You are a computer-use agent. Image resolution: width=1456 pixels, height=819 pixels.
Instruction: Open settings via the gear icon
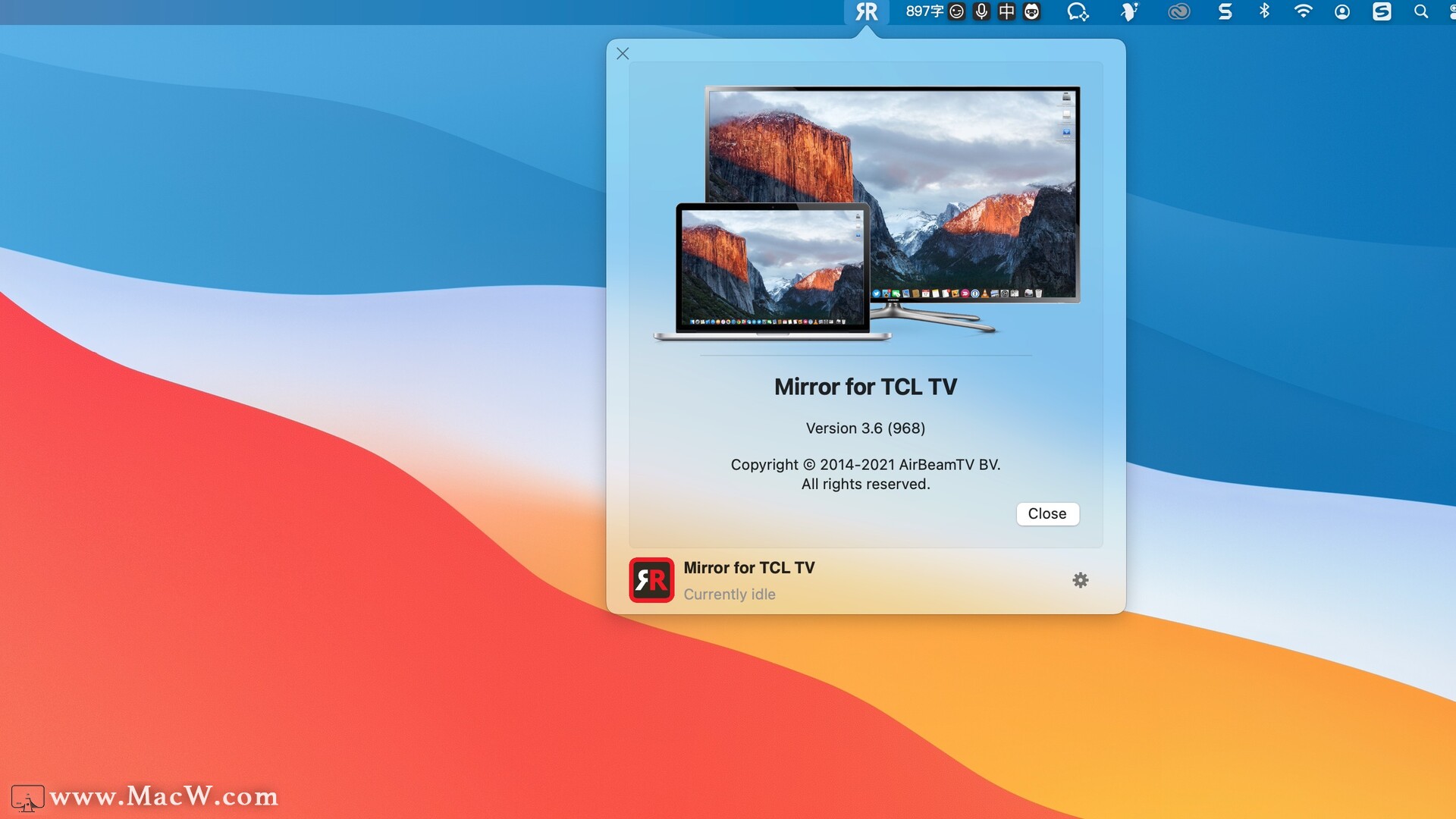[x=1080, y=580]
